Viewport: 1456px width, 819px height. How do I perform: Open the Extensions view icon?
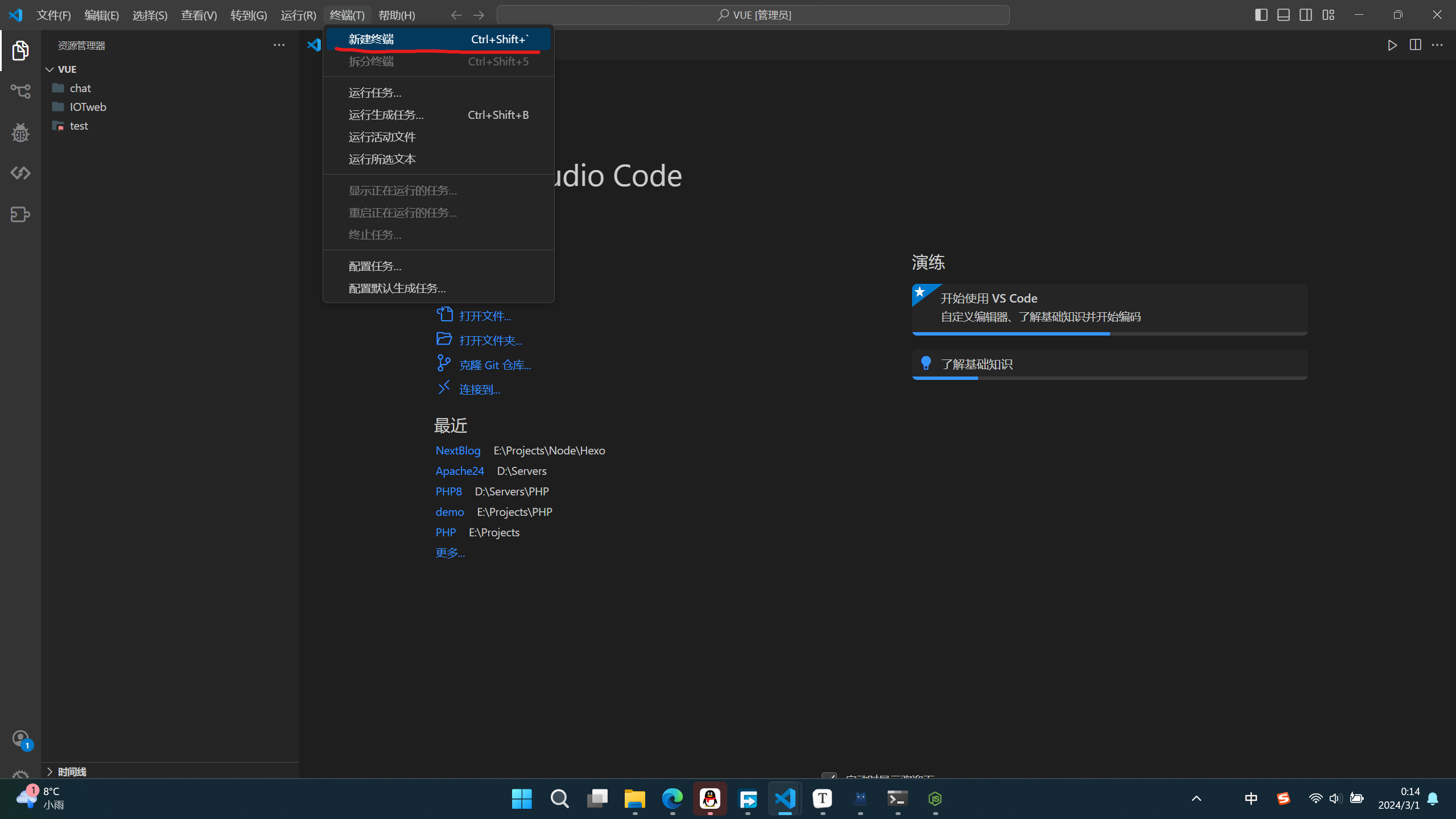coord(20,214)
